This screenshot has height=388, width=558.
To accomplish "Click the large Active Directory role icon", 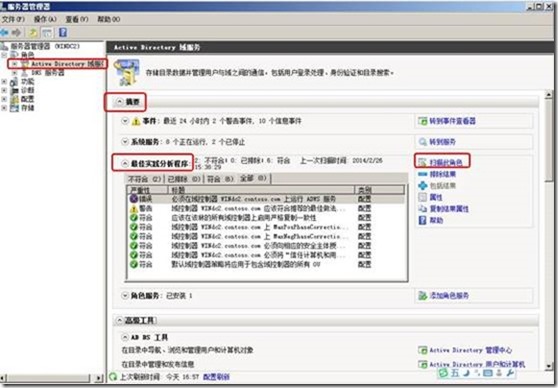I will 127,73.
